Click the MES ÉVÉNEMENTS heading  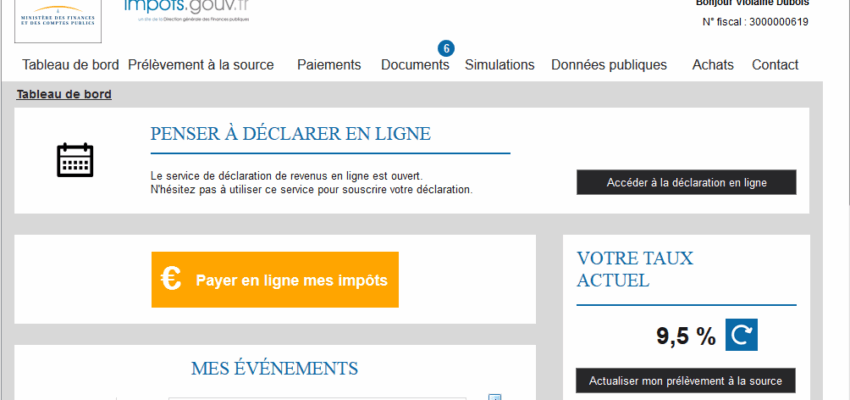[275, 369]
